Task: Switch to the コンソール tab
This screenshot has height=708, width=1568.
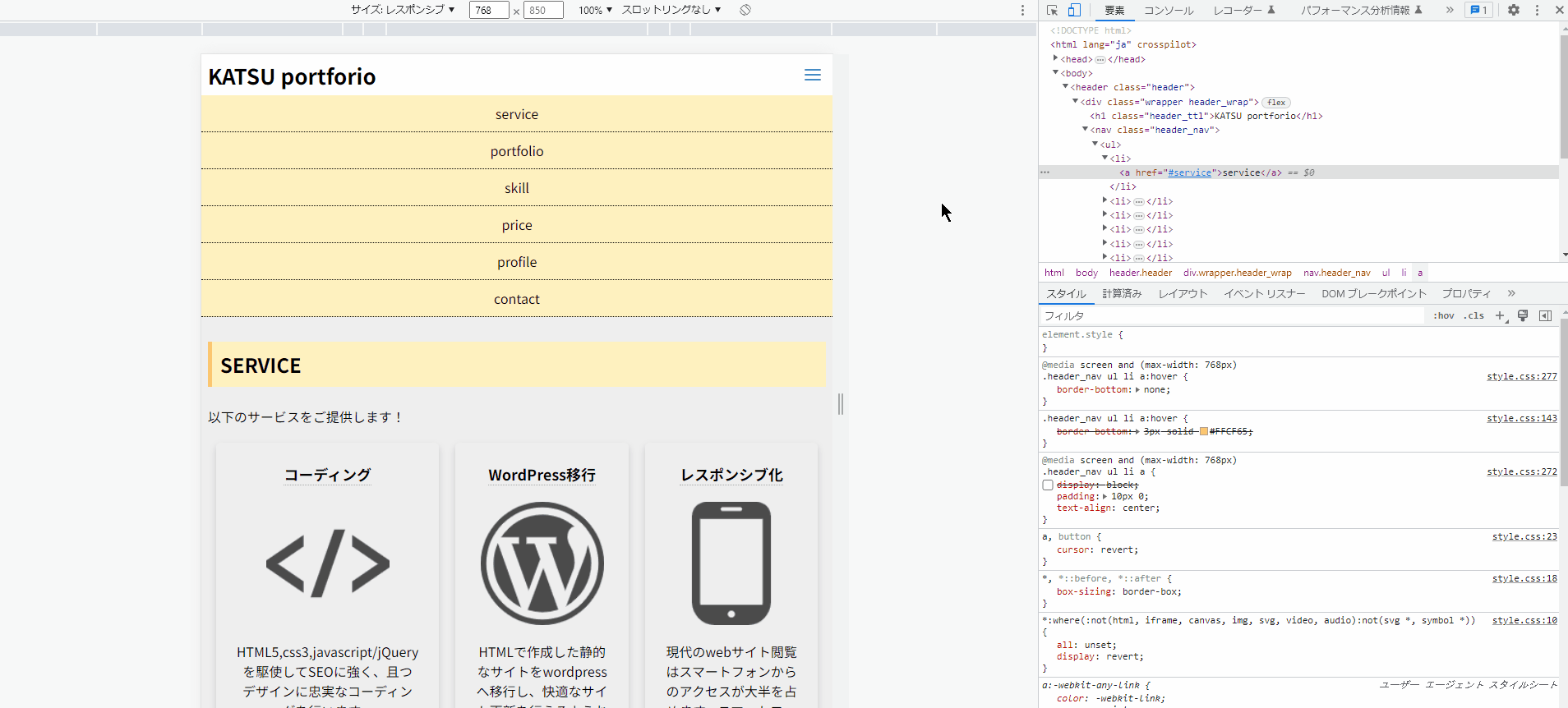Action: tap(1168, 10)
